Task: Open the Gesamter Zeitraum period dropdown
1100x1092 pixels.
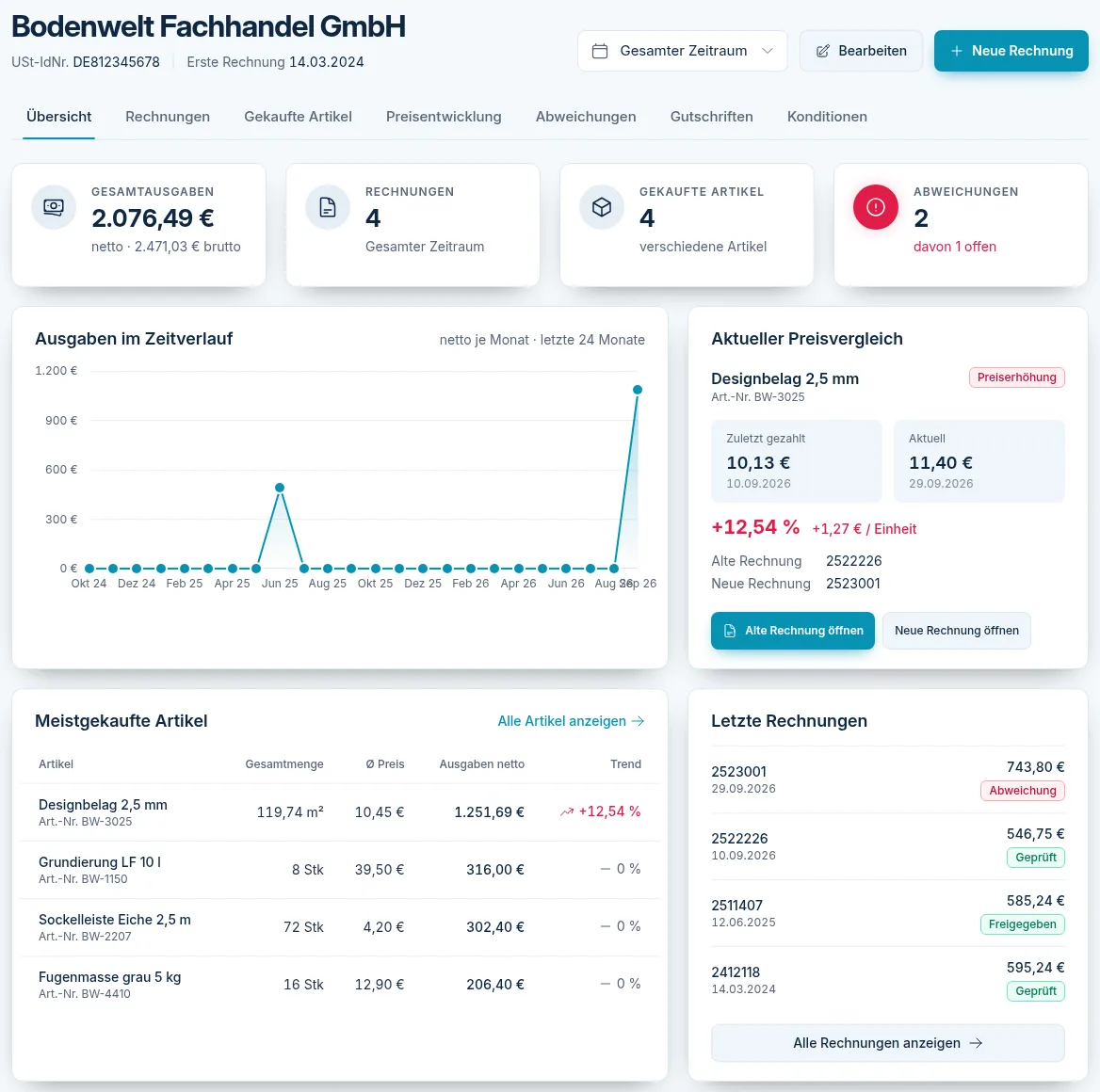Action: pos(683,51)
